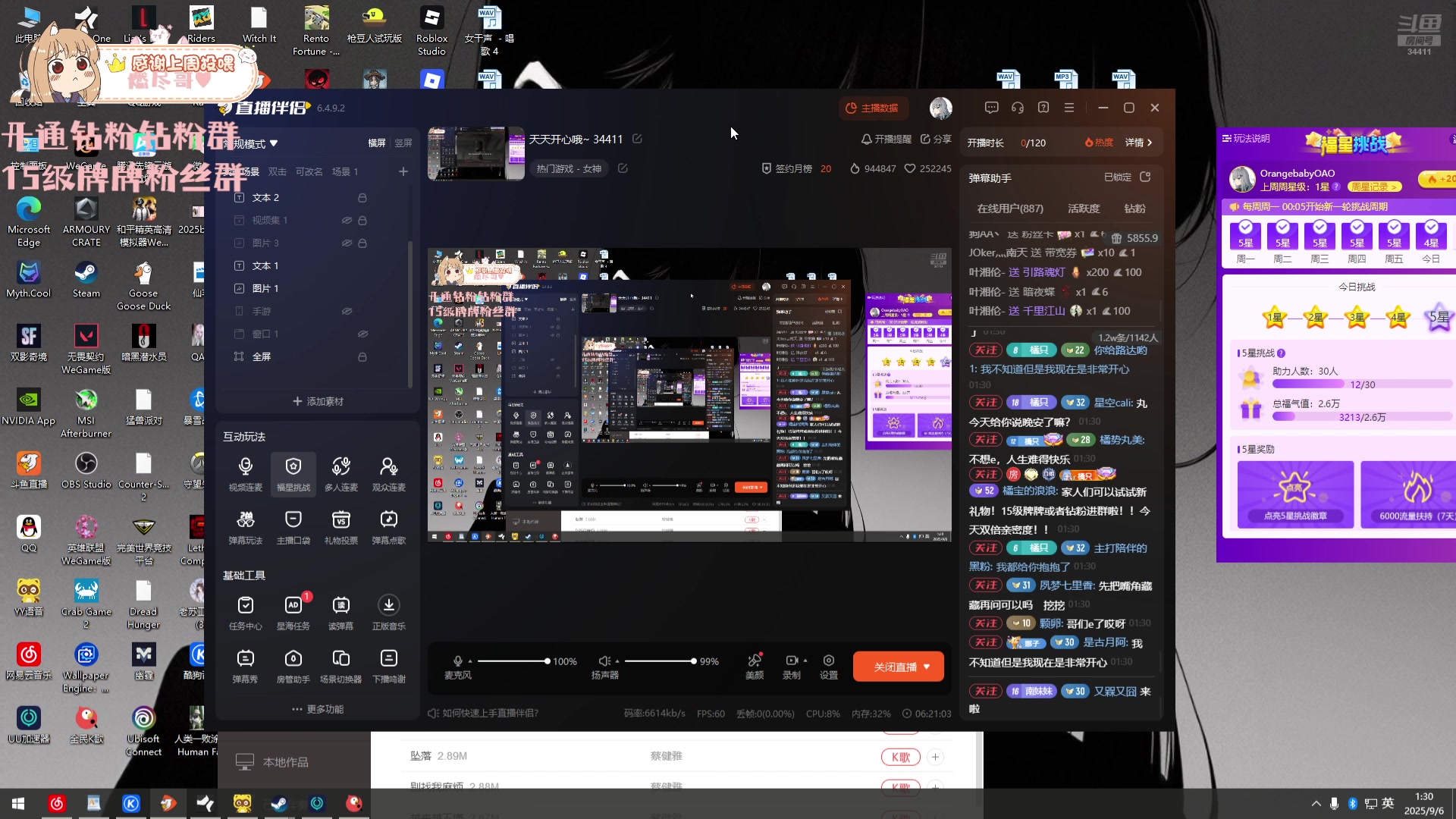1456x819 pixels.
Task: Click 开播提醒 broadcast reminder
Action: pyautogui.click(x=886, y=139)
